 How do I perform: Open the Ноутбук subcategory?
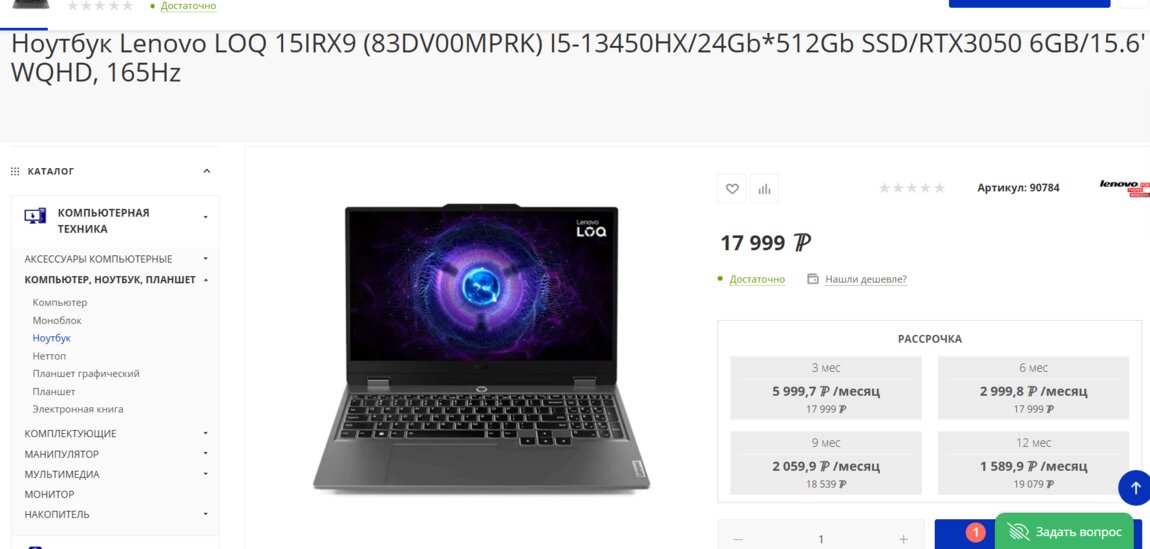click(51, 339)
